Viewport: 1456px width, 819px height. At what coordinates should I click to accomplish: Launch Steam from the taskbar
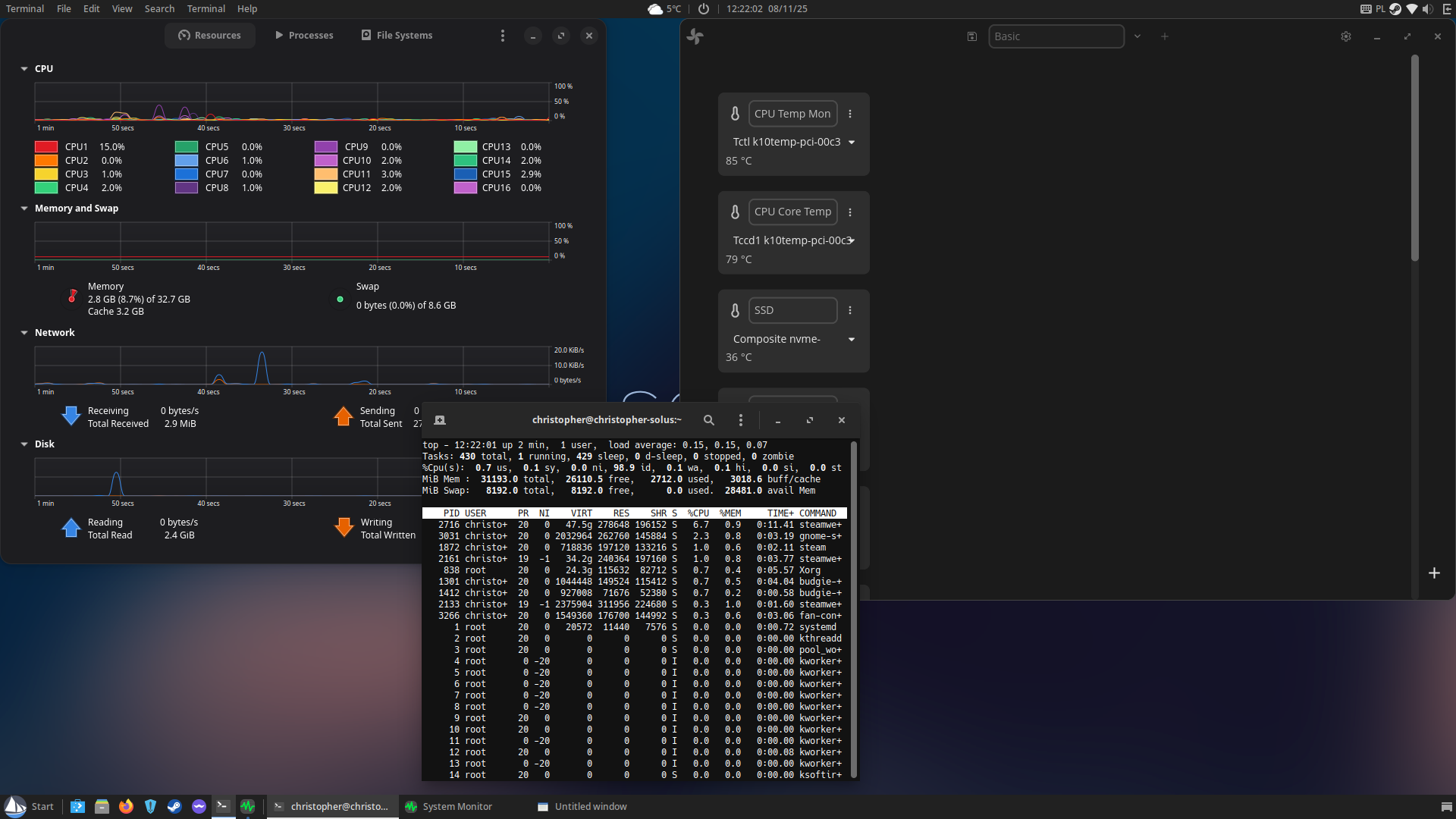pyautogui.click(x=174, y=806)
